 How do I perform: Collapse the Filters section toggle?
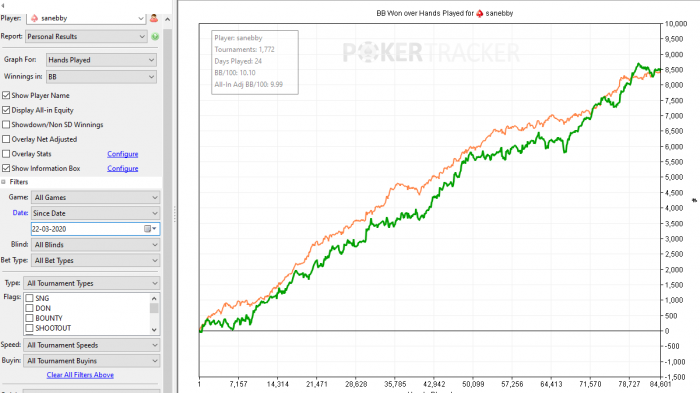(x=4, y=182)
